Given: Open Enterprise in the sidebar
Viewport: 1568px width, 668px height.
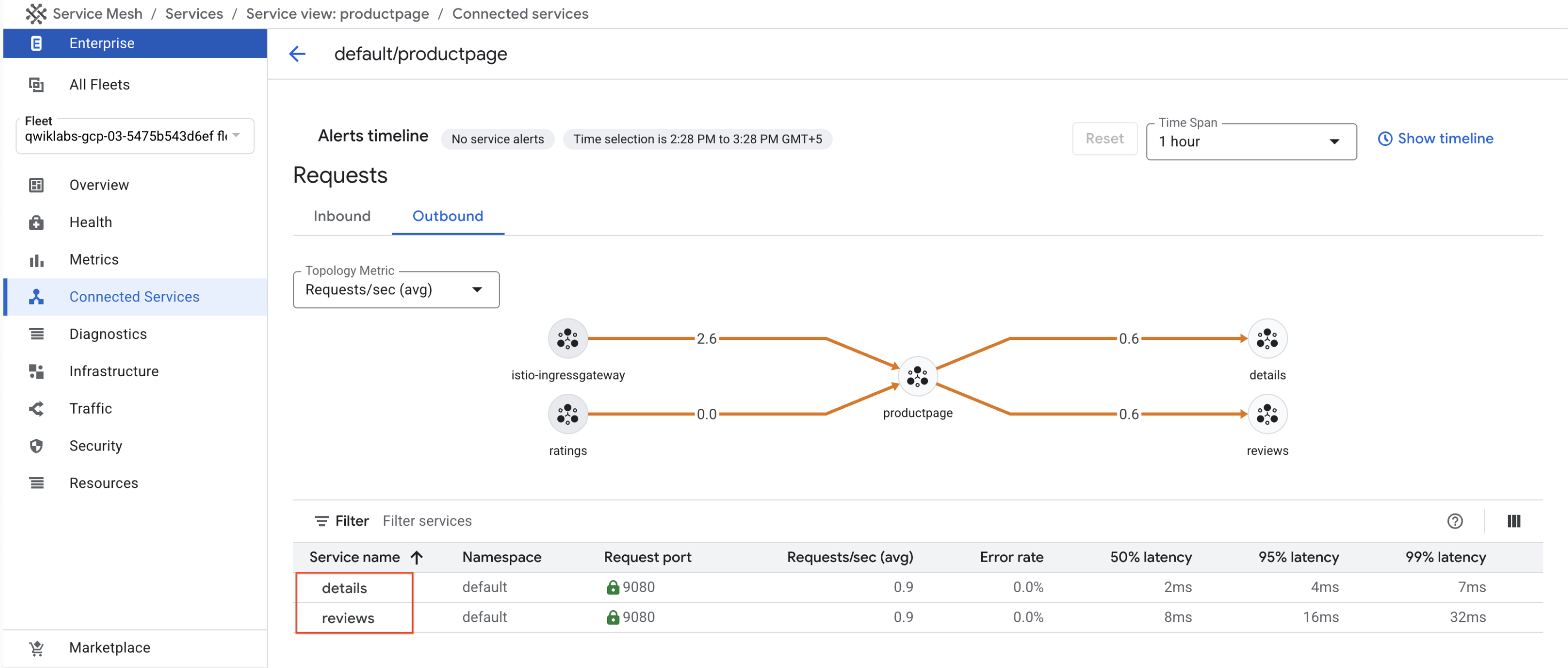Looking at the screenshot, I should click(135, 43).
